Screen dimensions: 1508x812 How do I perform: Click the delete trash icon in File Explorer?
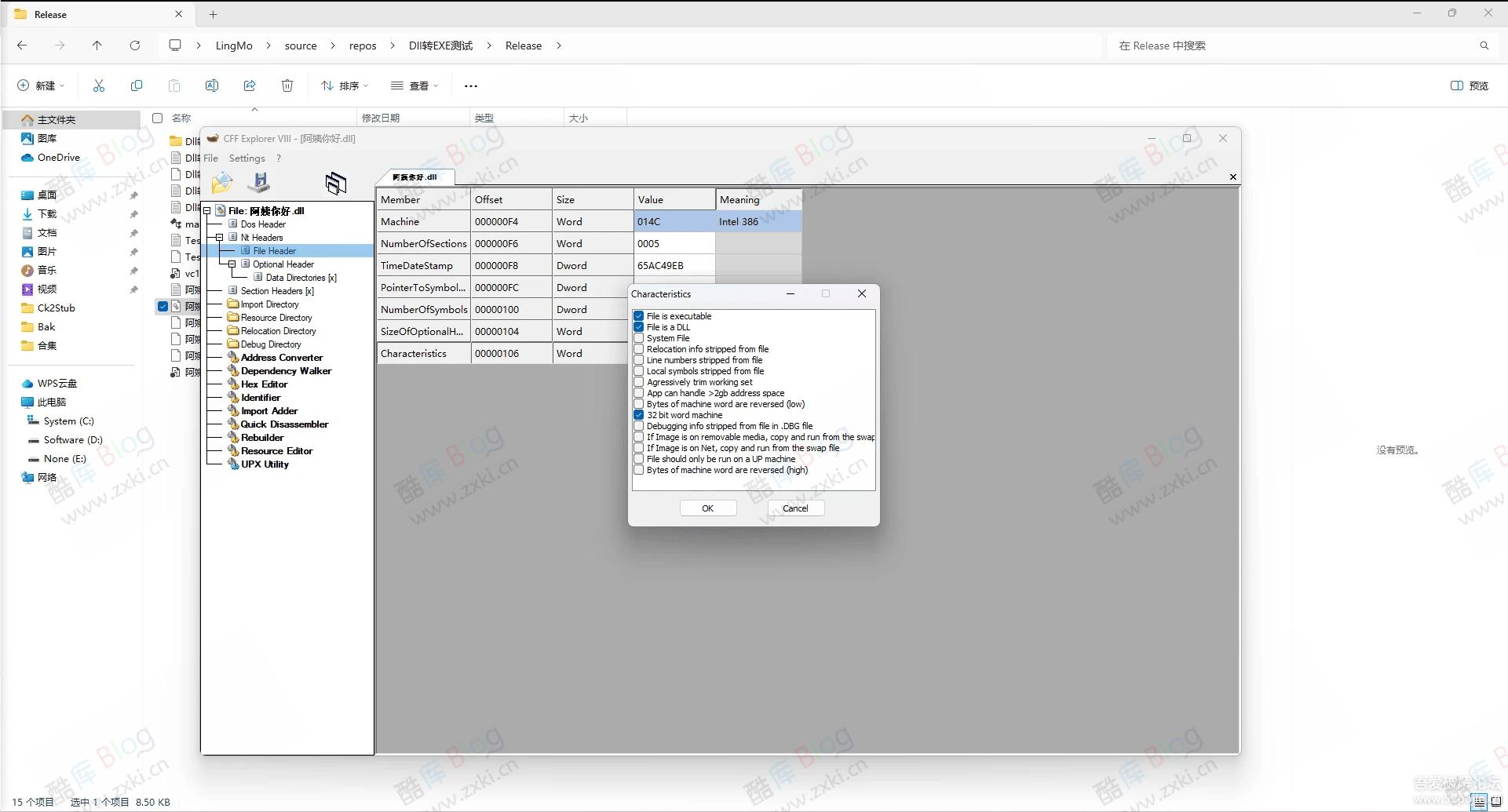pos(287,86)
